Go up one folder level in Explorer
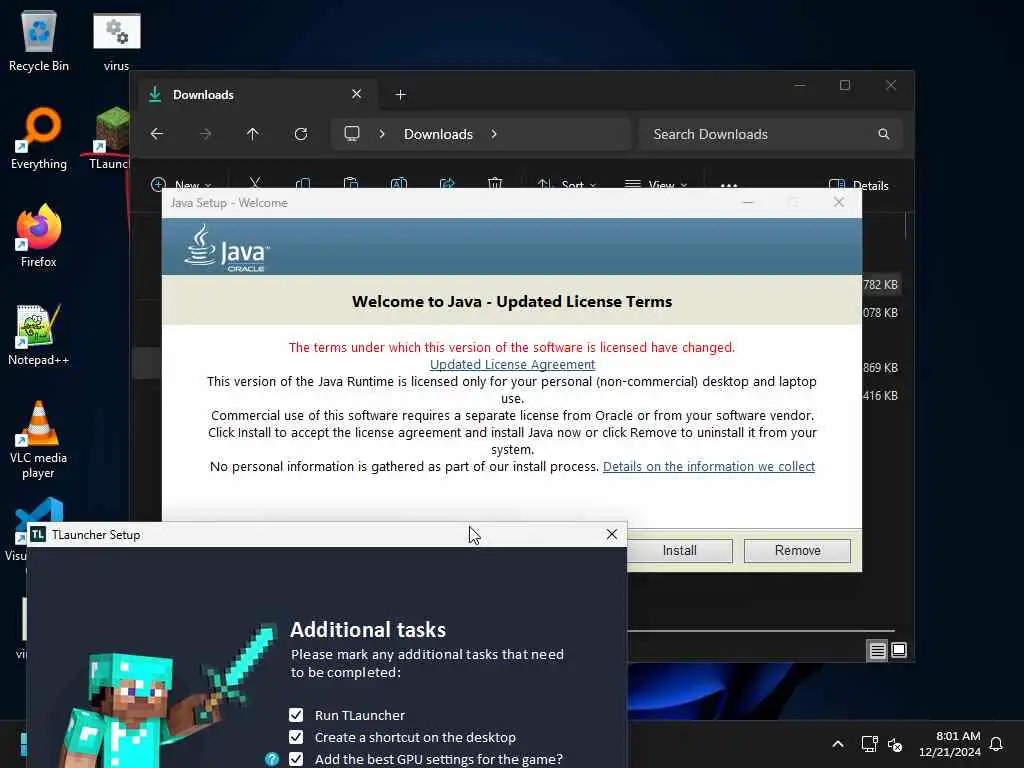1024x768 pixels. click(253, 134)
